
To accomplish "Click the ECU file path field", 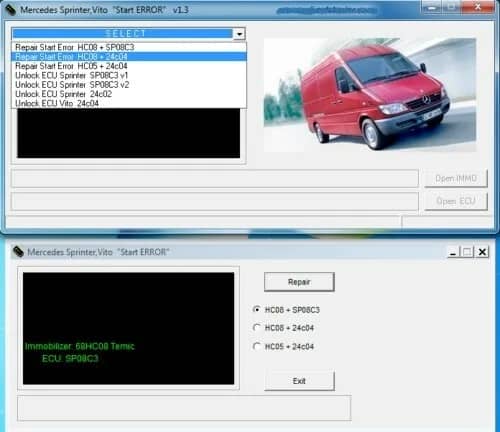I will pos(215,201).
